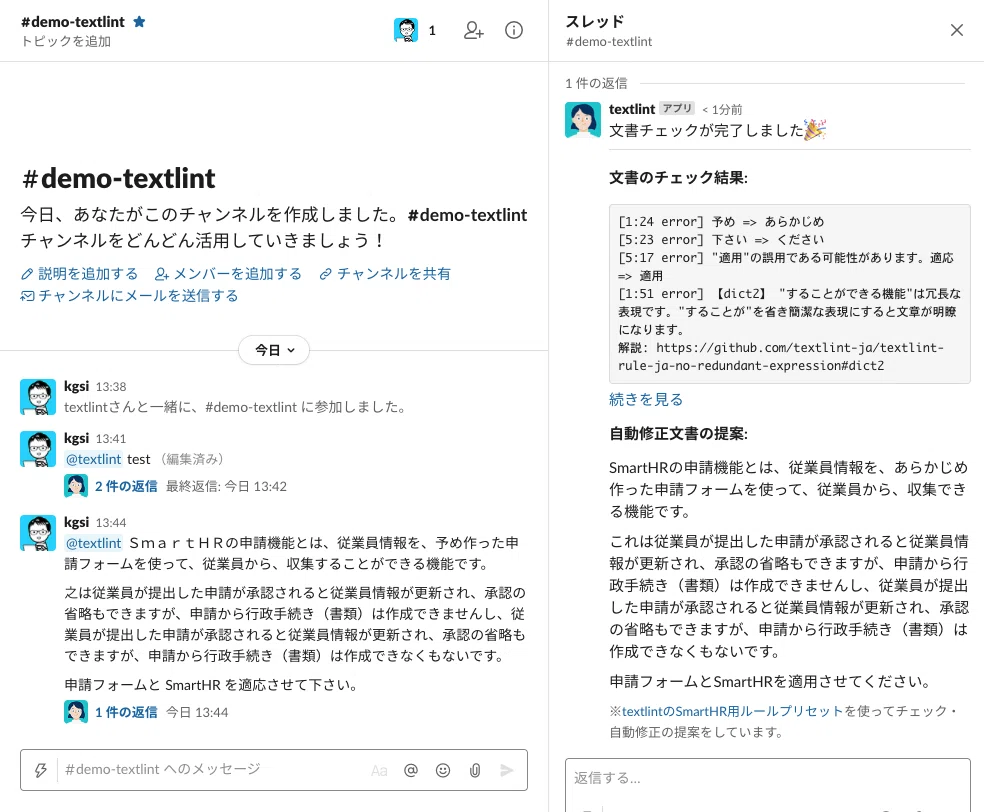Click kgsi avatar on 13:38 message
984x812 pixels.
(38, 397)
